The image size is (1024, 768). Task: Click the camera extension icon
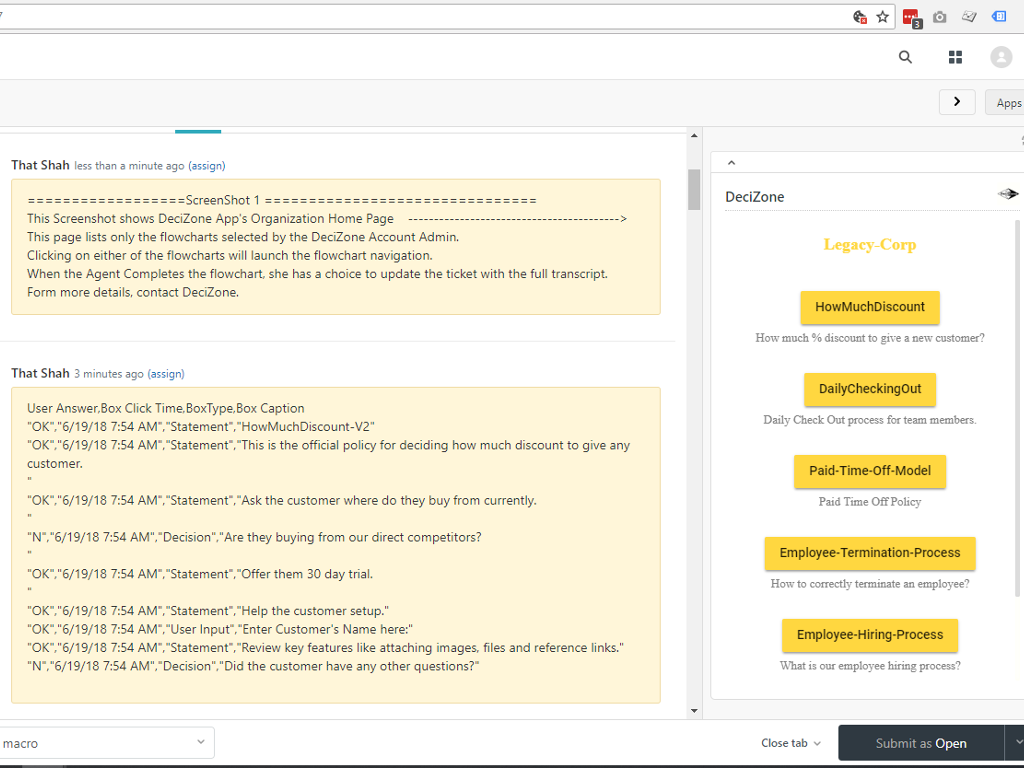(x=940, y=17)
